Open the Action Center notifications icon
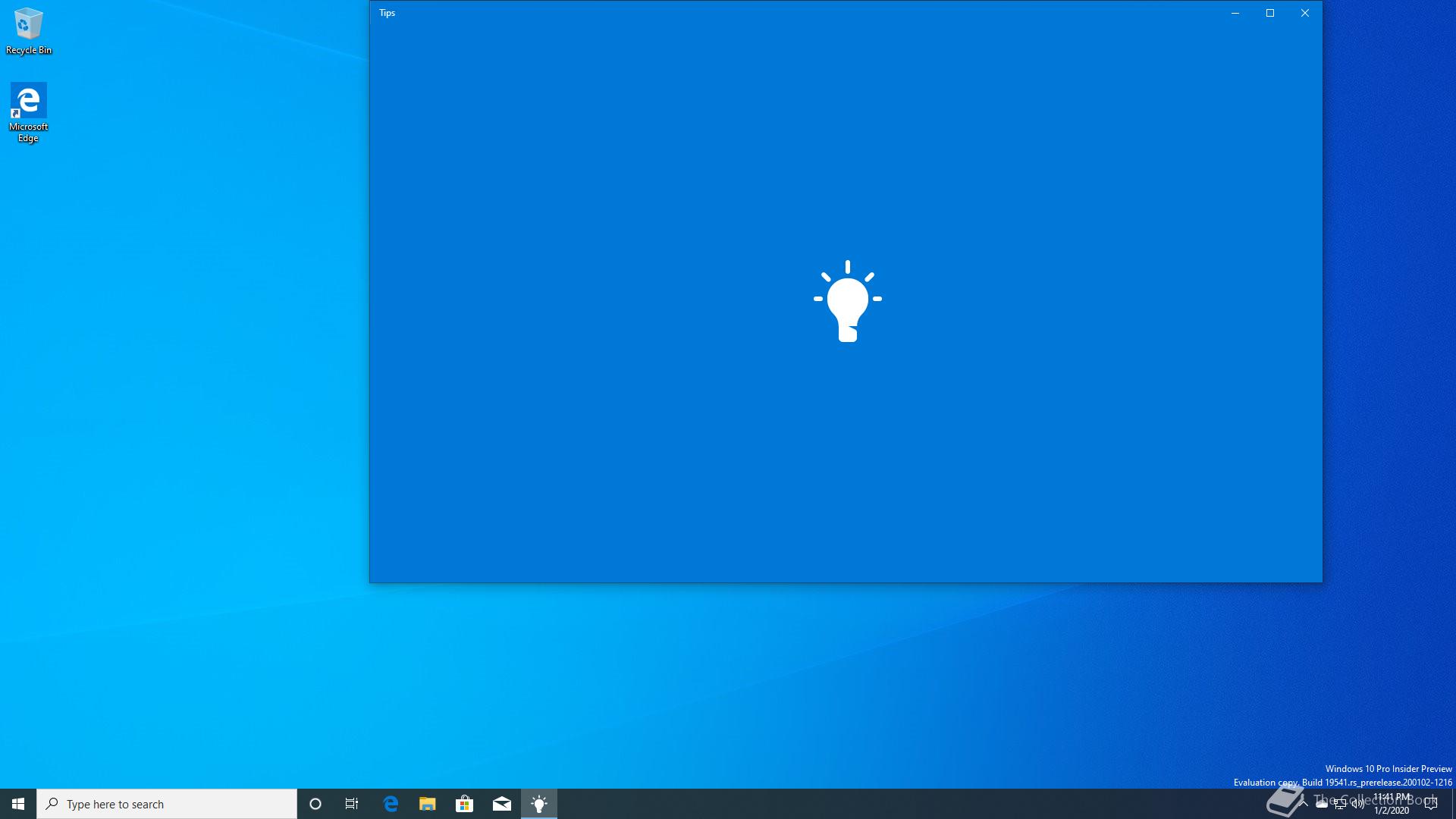Viewport: 1456px width, 819px height. (1431, 804)
